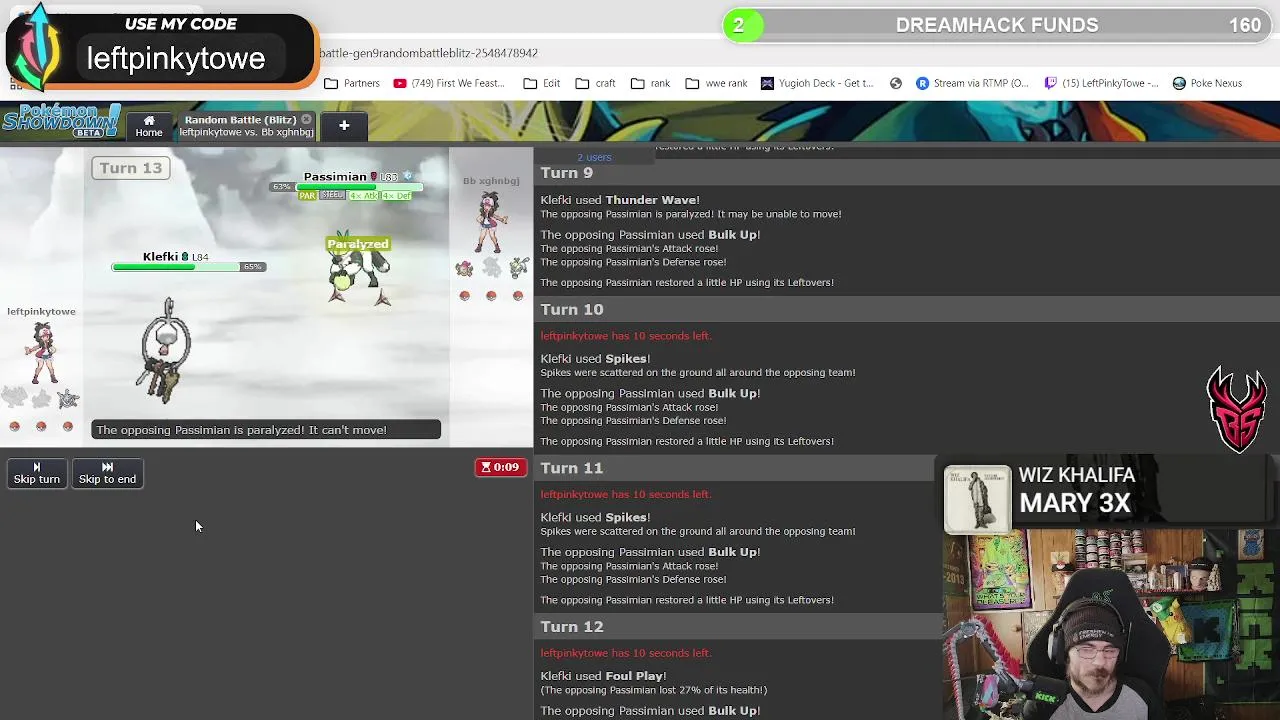Open the 2 users list link
The image size is (1280, 720).
tap(594, 157)
